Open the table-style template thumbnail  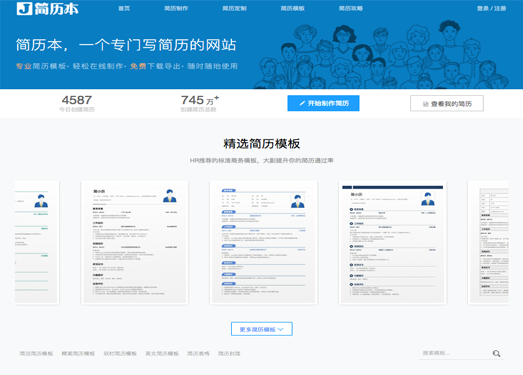[488, 243]
